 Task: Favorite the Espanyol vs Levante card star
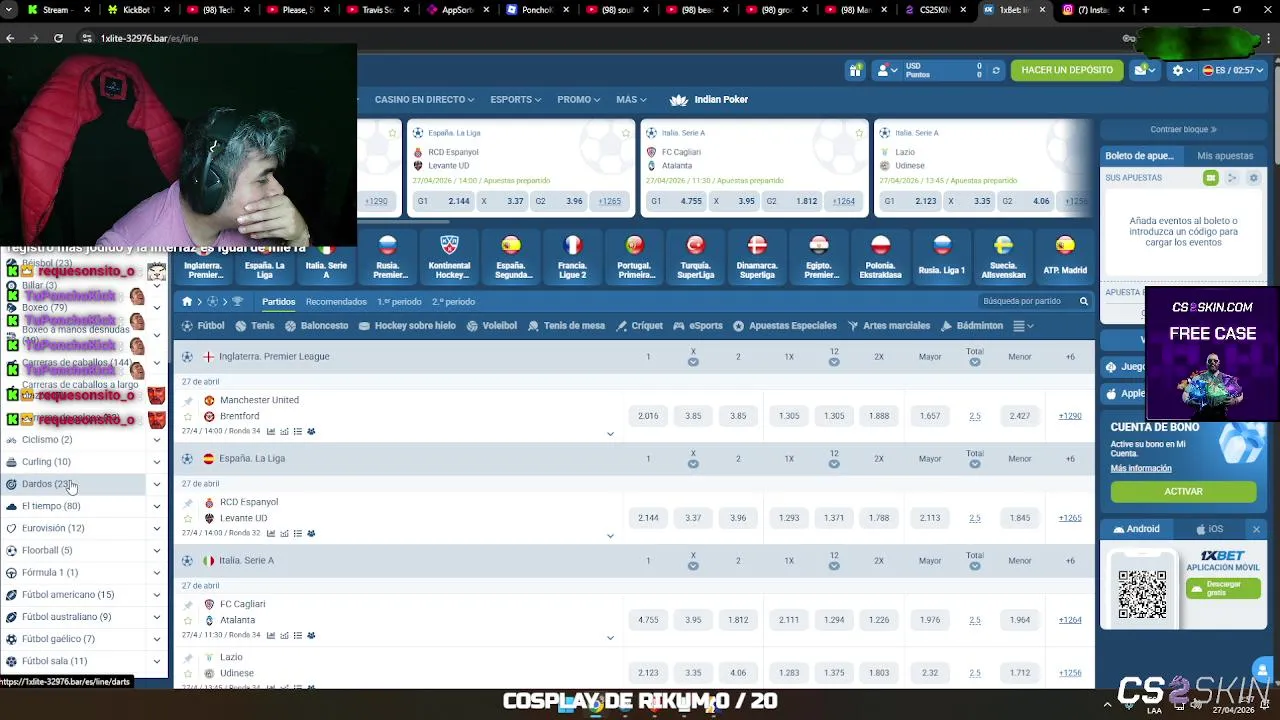627,132
